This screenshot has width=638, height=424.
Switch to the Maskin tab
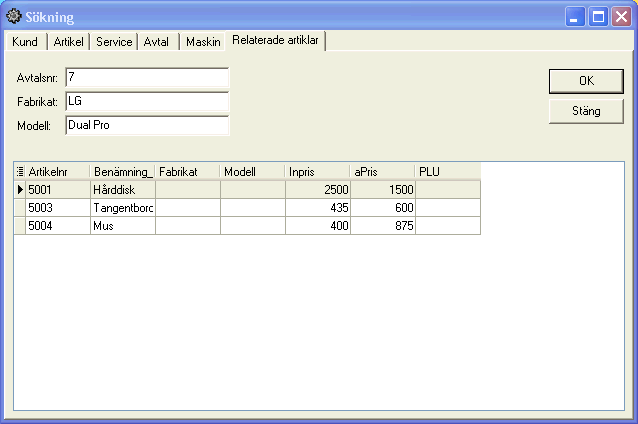[x=203, y=42]
